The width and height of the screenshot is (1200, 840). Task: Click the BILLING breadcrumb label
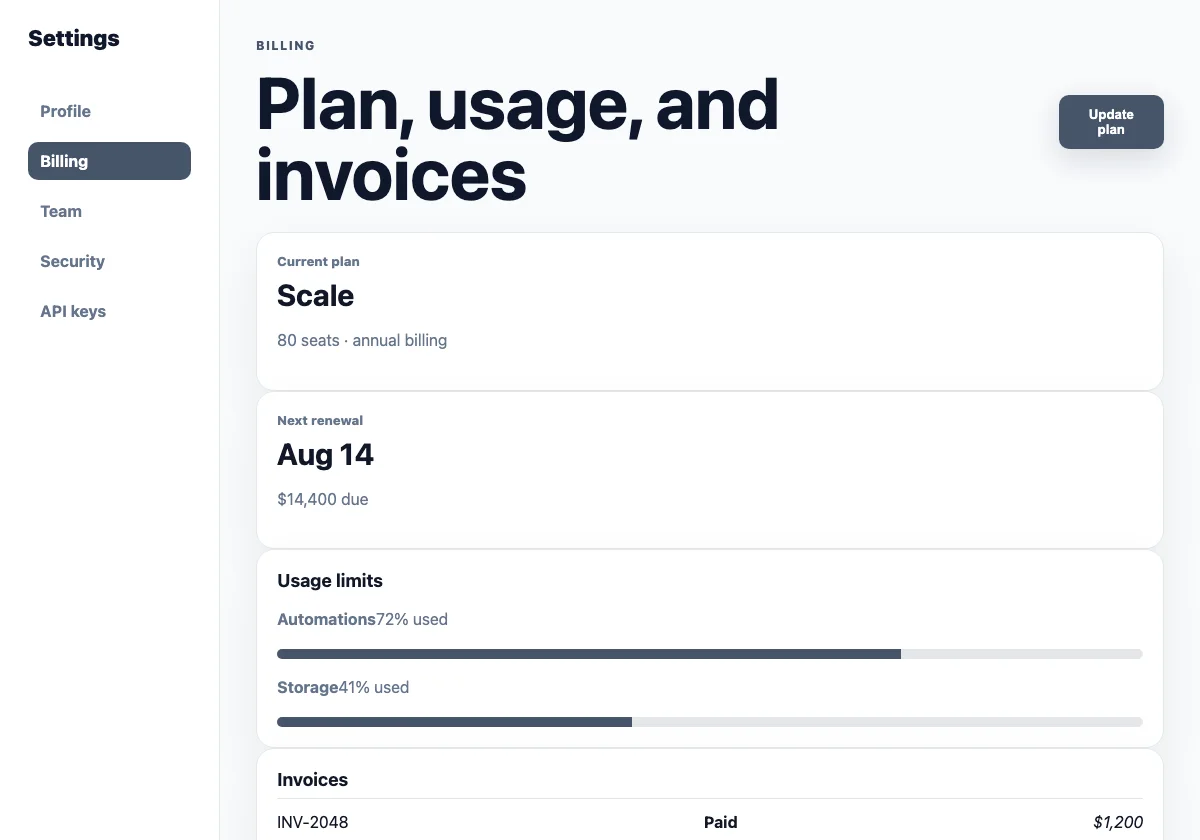[286, 46]
